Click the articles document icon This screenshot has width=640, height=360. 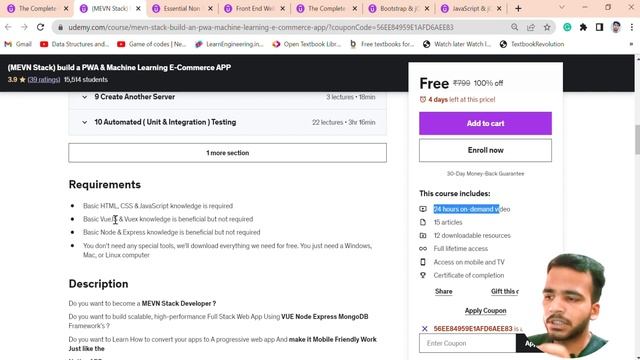click(x=423, y=222)
